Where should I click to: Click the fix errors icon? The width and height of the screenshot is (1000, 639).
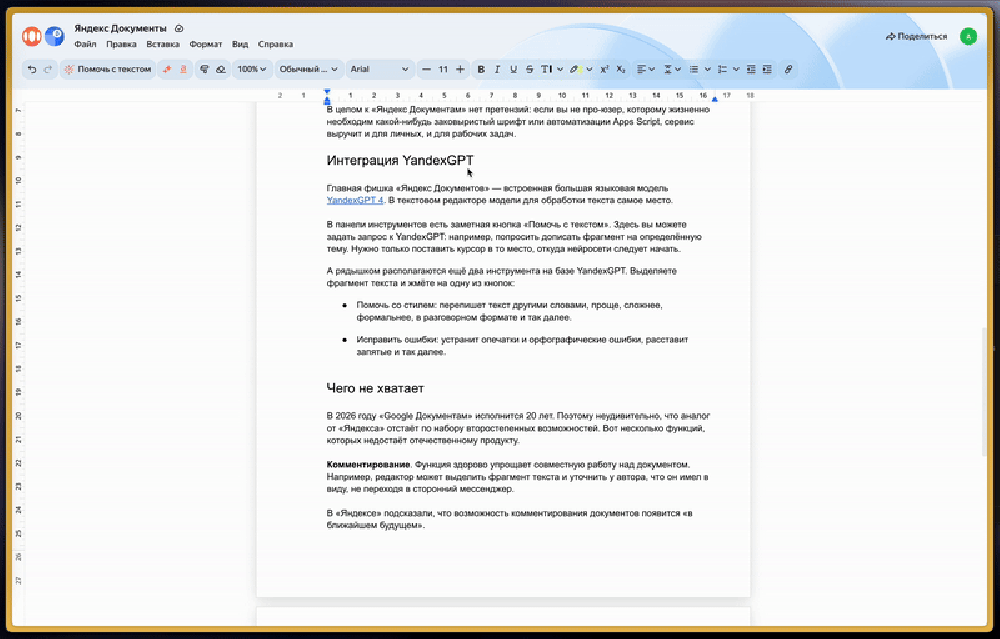coord(183,70)
